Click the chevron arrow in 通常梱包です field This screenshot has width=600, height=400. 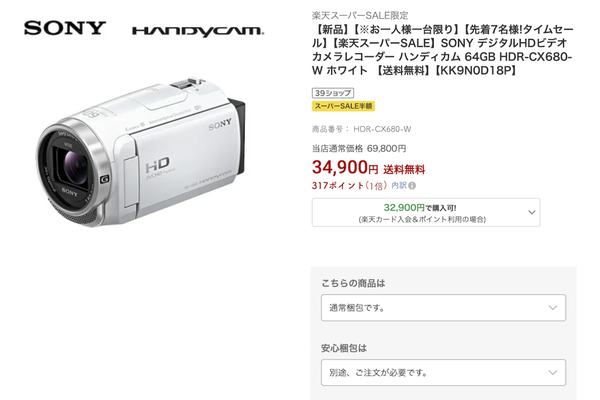(553, 308)
